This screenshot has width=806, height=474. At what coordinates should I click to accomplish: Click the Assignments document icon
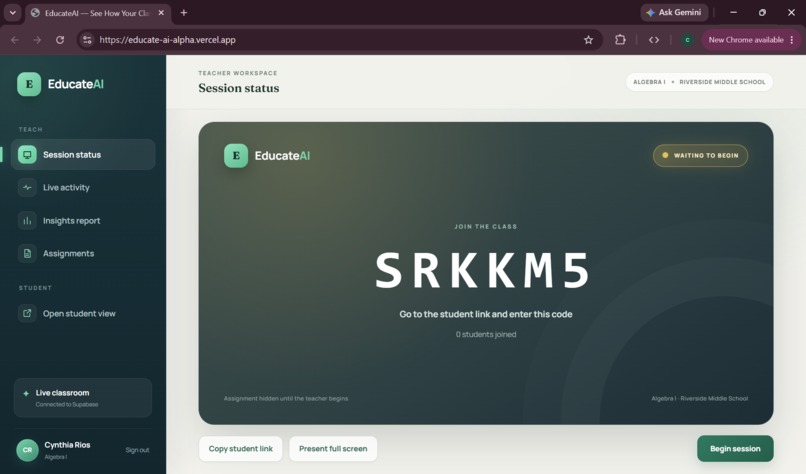(27, 253)
